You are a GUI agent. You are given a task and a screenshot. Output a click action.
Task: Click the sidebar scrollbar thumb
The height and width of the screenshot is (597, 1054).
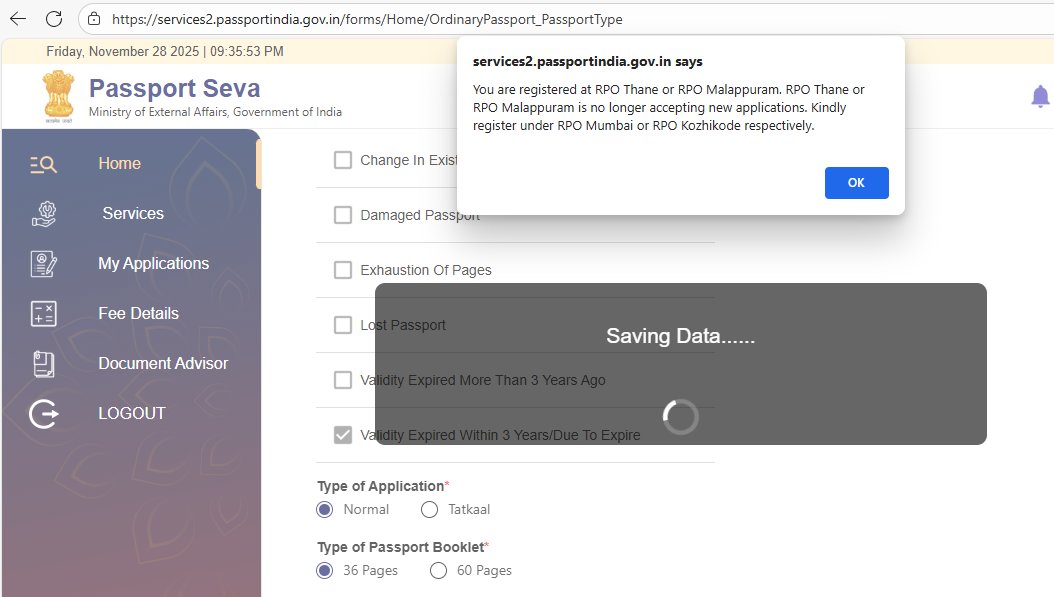click(258, 163)
